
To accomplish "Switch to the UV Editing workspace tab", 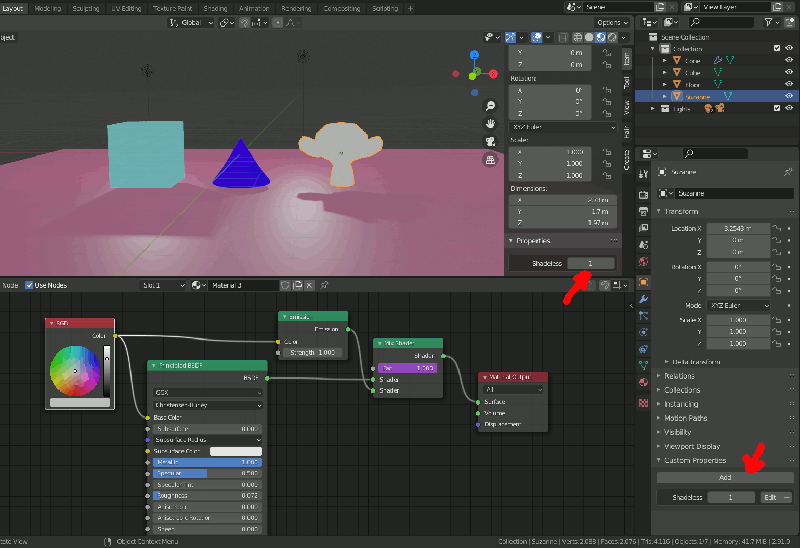I will coord(127,8).
